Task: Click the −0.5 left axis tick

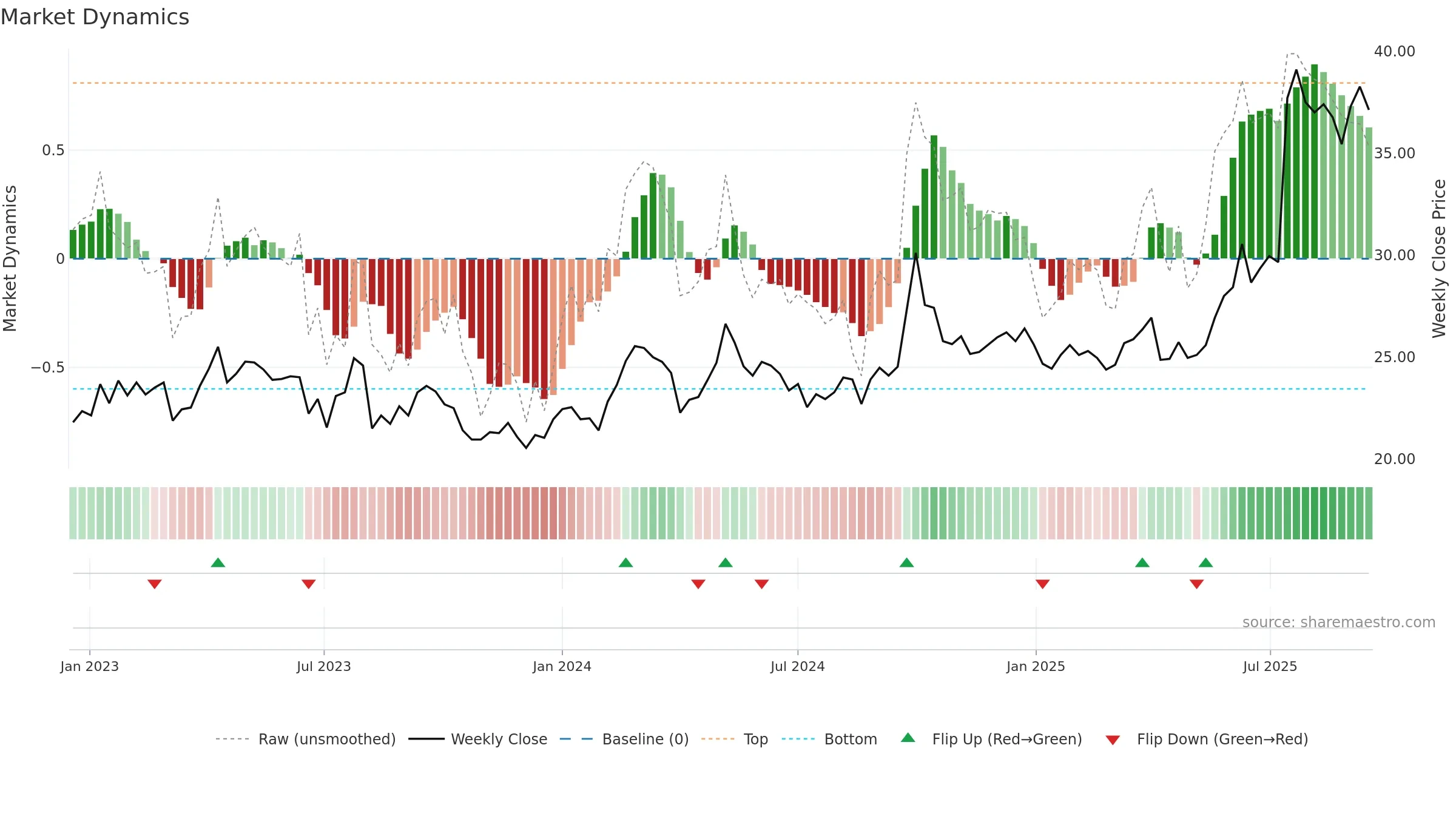Action: coord(48,368)
